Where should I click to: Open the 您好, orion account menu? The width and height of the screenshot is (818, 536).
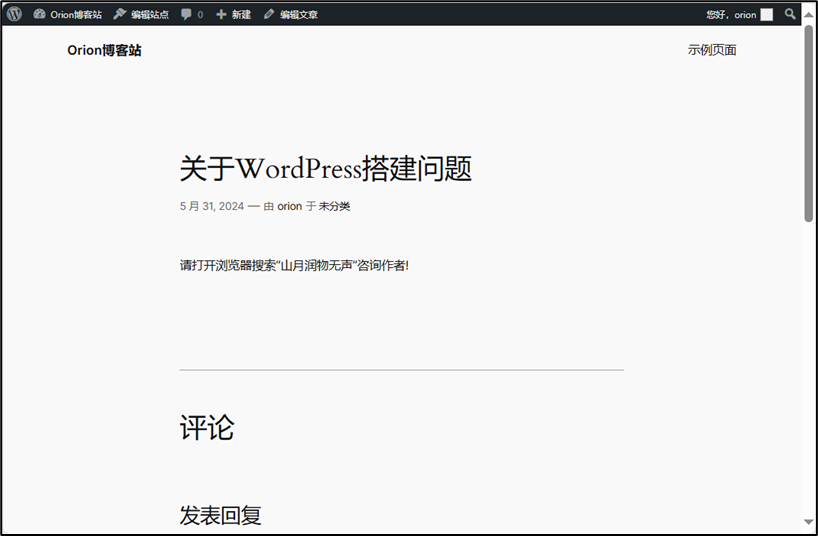[x=739, y=15]
